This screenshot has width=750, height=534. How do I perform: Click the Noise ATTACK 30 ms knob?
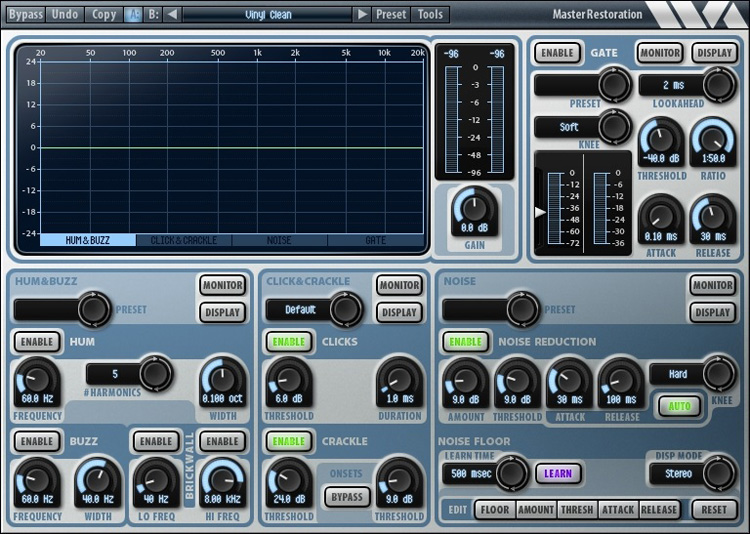pos(569,383)
